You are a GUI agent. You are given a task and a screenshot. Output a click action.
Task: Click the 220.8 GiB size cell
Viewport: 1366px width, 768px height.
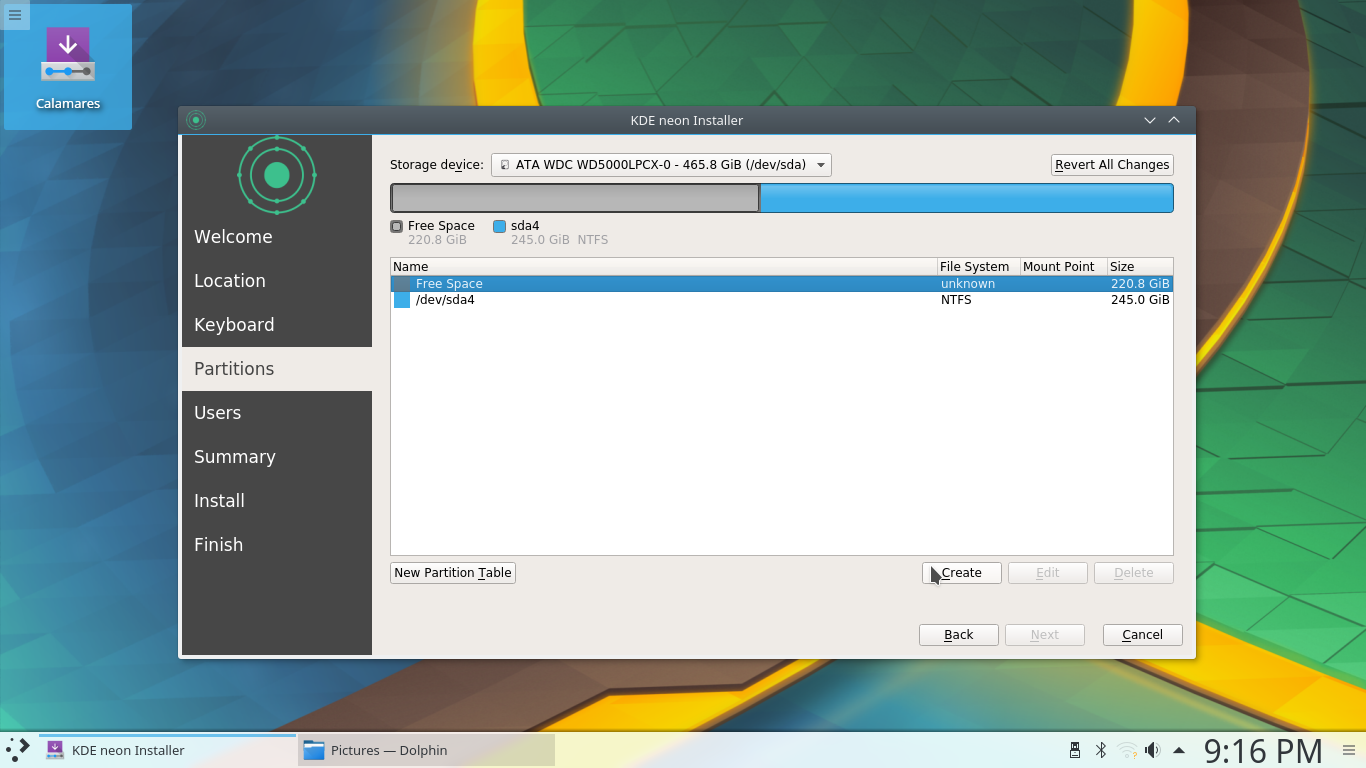click(x=1140, y=284)
